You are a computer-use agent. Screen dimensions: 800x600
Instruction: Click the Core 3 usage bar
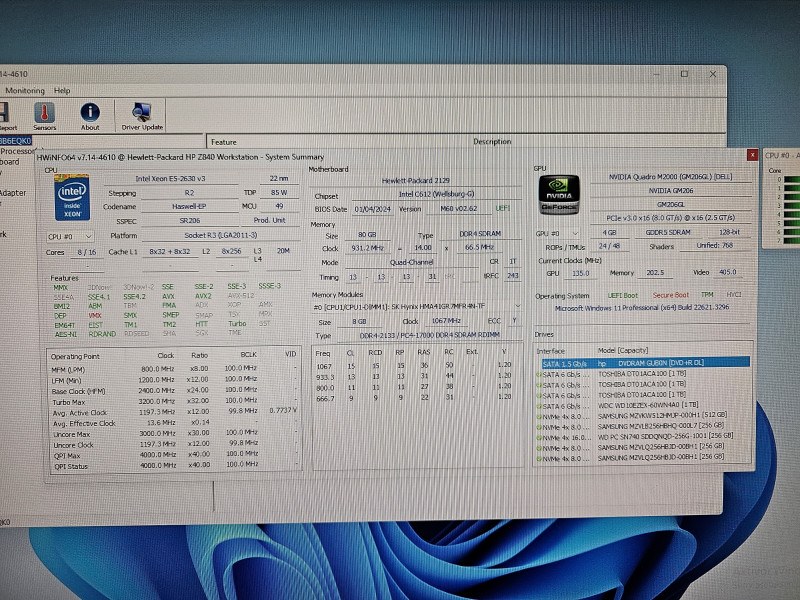click(x=791, y=206)
